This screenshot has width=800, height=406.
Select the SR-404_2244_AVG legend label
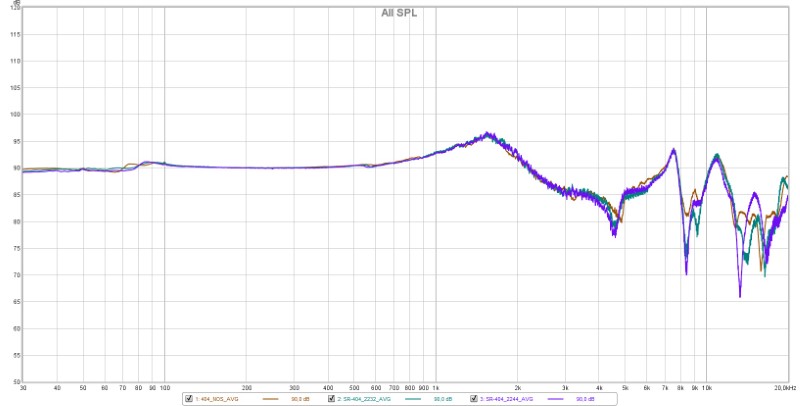click(x=507, y=398)
